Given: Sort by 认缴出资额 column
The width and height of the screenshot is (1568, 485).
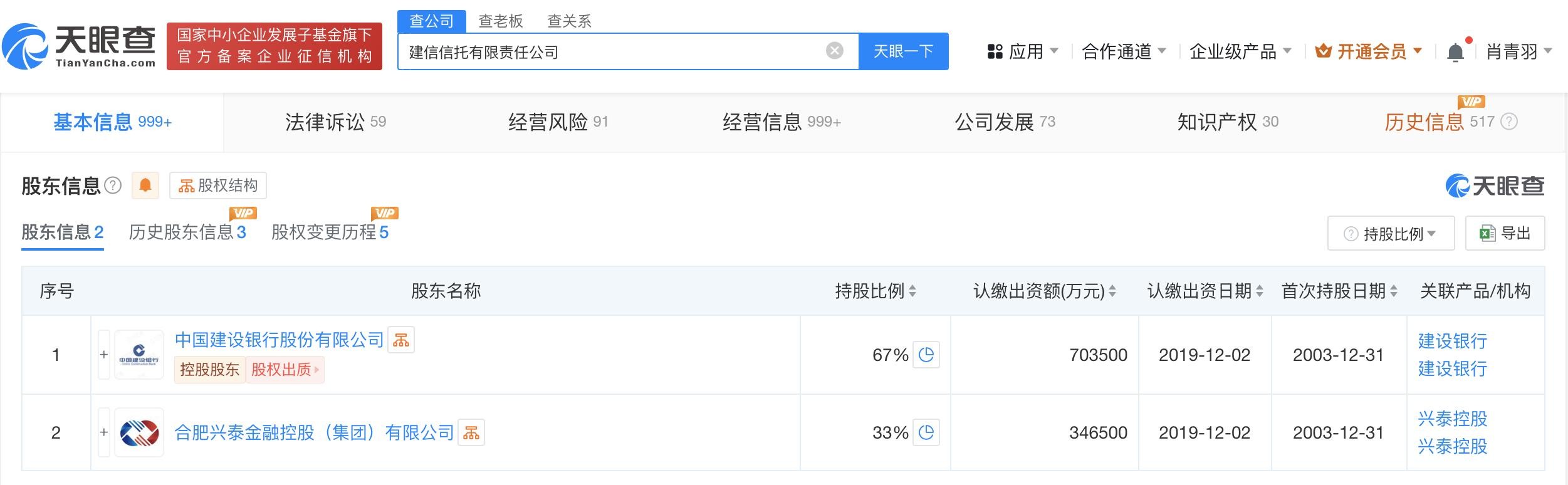Looking at the screenshot, I should tap(1044, 291).
